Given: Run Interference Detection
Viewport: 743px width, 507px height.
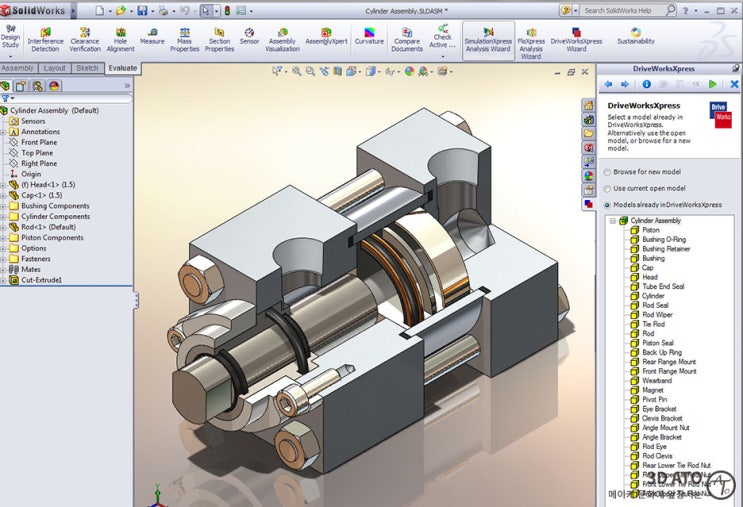Looking at the screenshot, I should coord(45,39).
